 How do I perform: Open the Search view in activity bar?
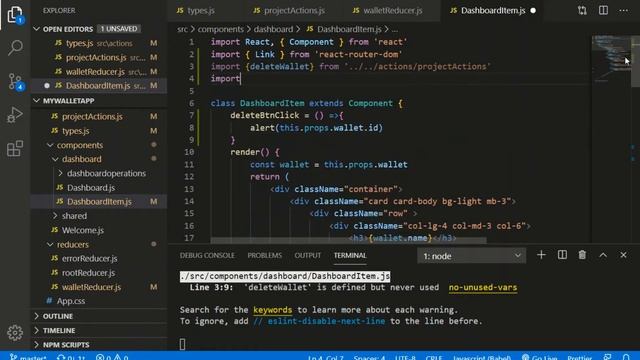click(15, 48)
